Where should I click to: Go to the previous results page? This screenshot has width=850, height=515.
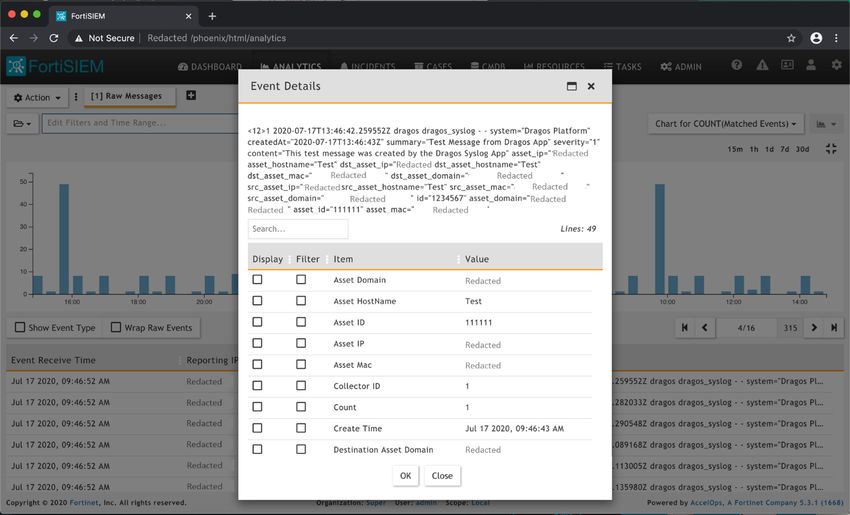click(x=705, y=327)
